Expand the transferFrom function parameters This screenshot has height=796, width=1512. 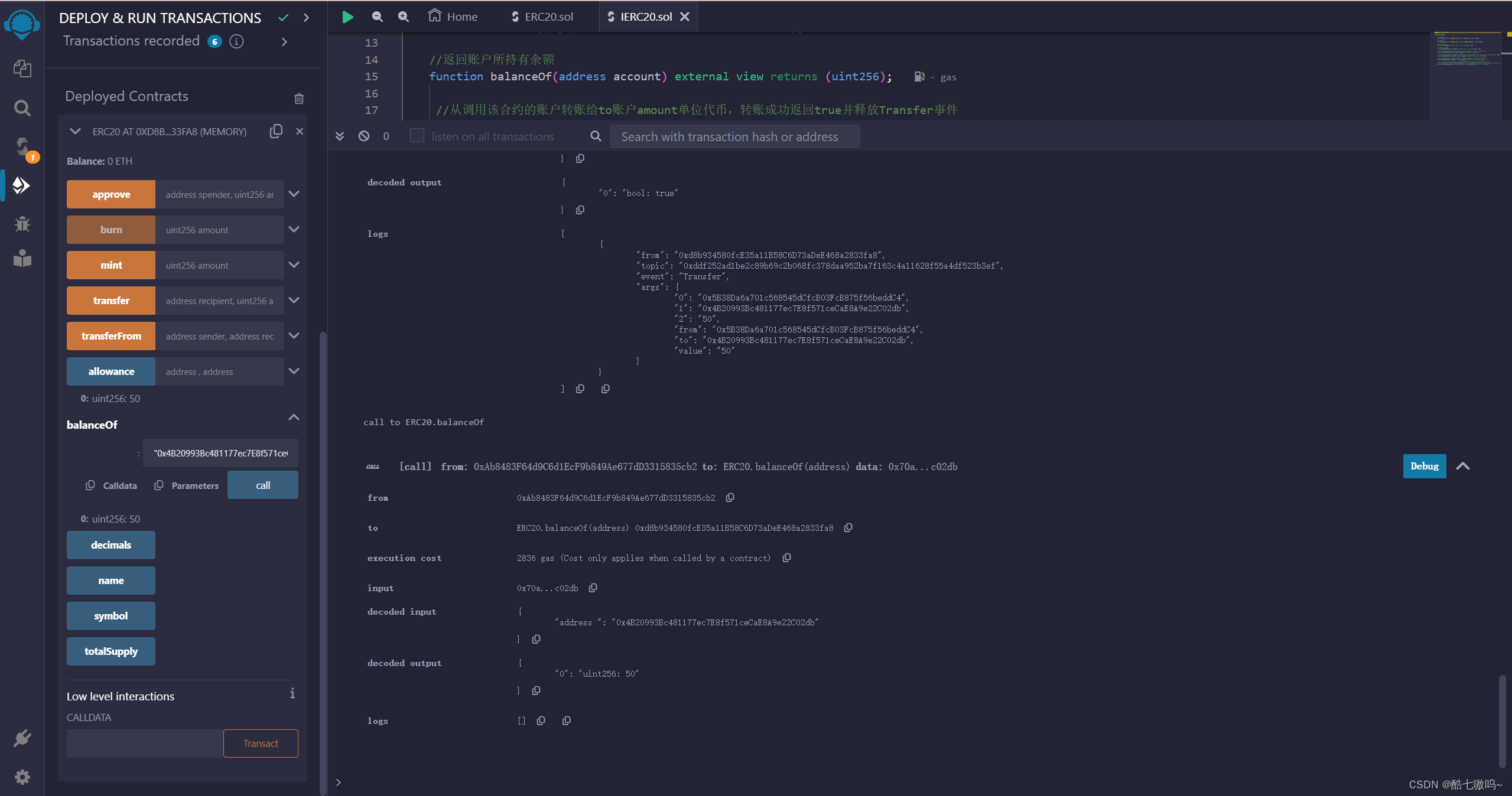click(294, 335)
